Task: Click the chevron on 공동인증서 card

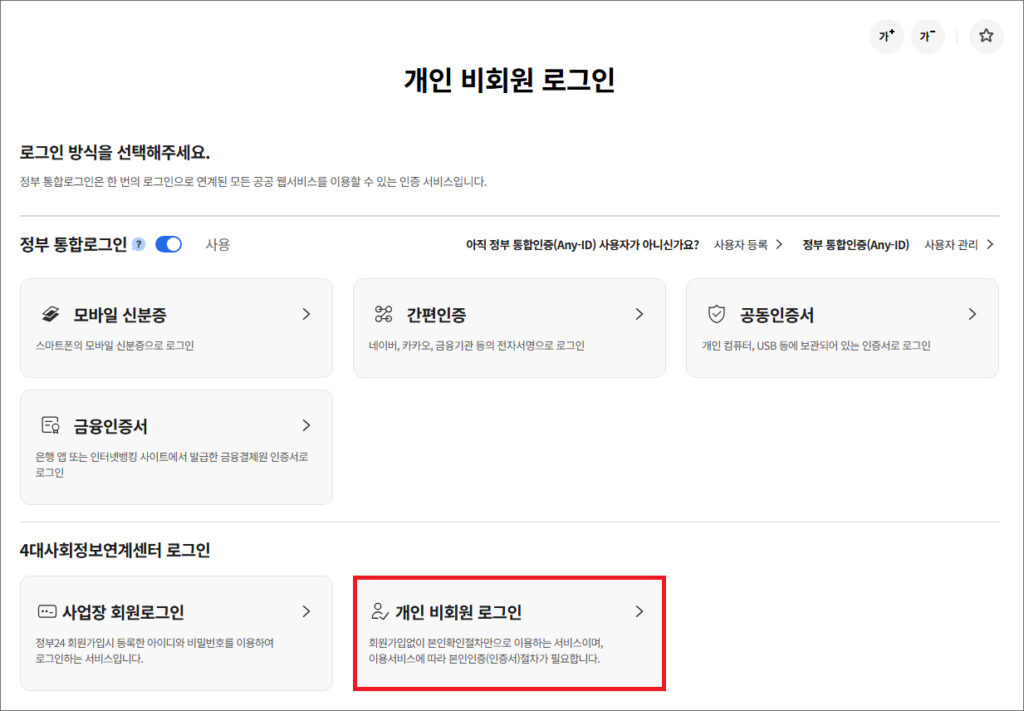Action: pyautogui.click(x=972, y=314)
